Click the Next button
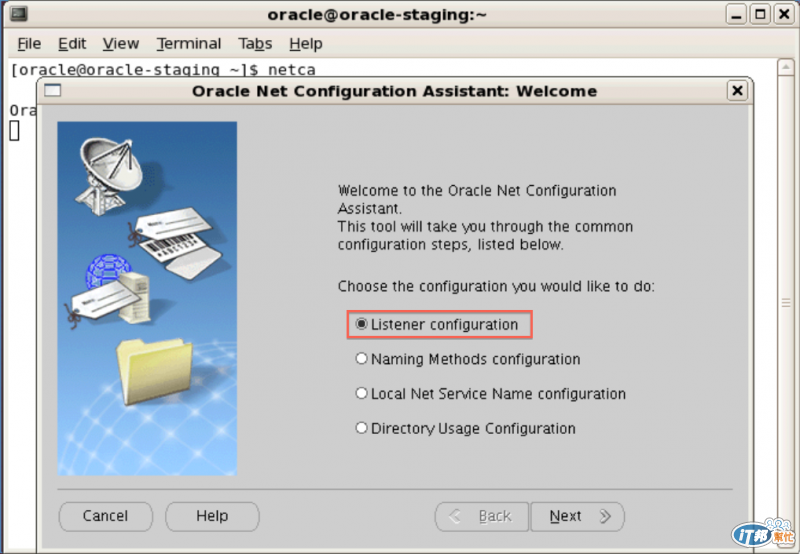The width and height of the screenshot is (800, 554). (x=578, y=516)
